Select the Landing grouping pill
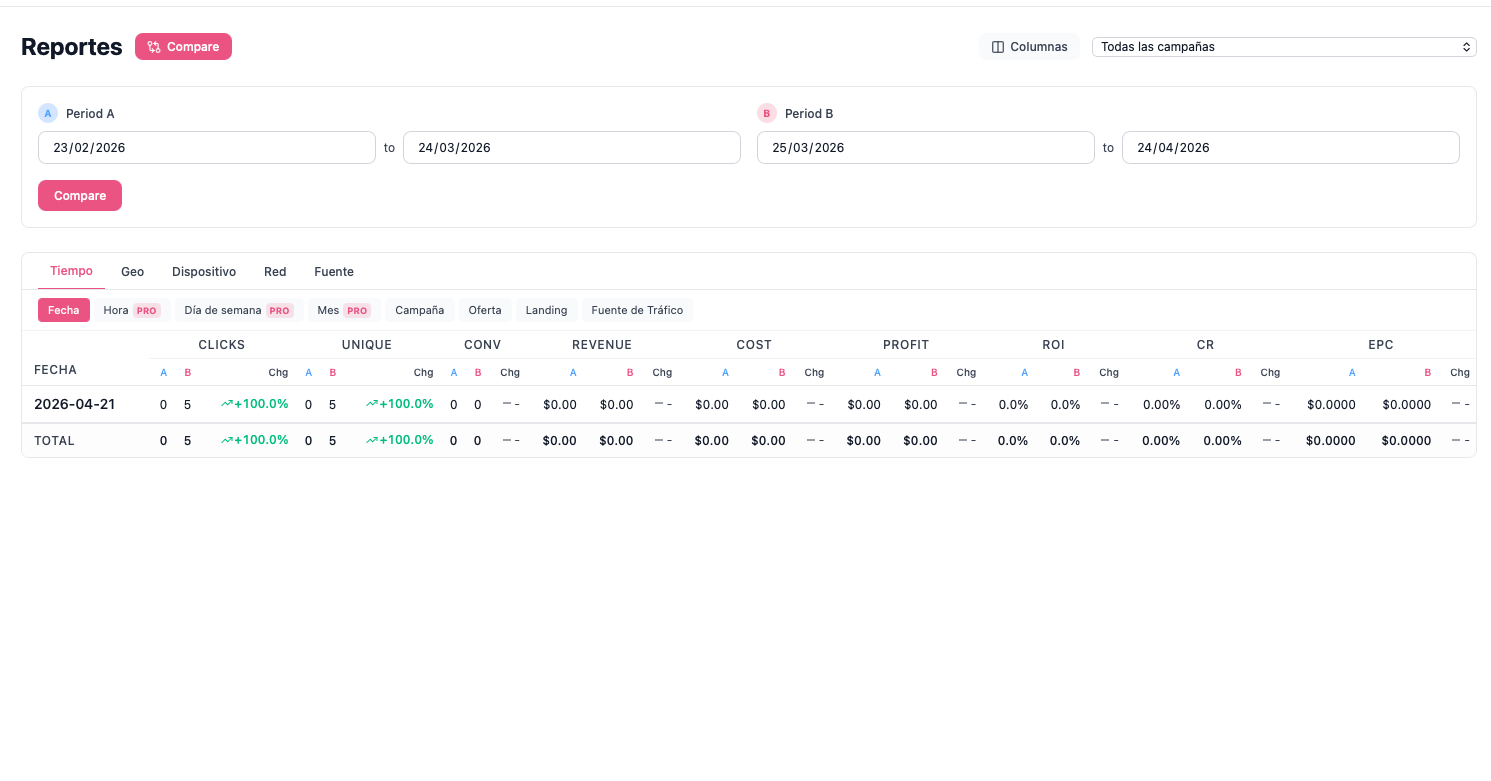 click(x=547, y=310)
